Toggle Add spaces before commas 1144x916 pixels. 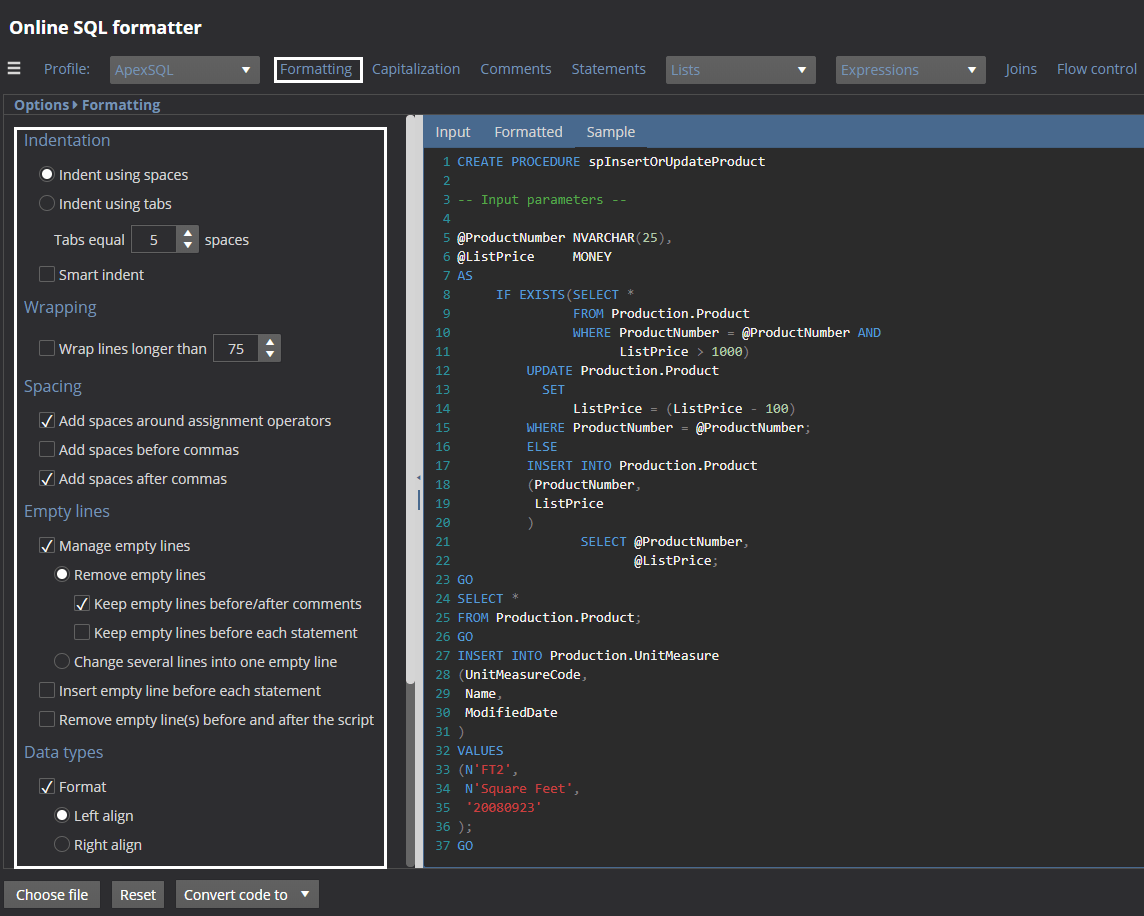click(x=47, y=450)
